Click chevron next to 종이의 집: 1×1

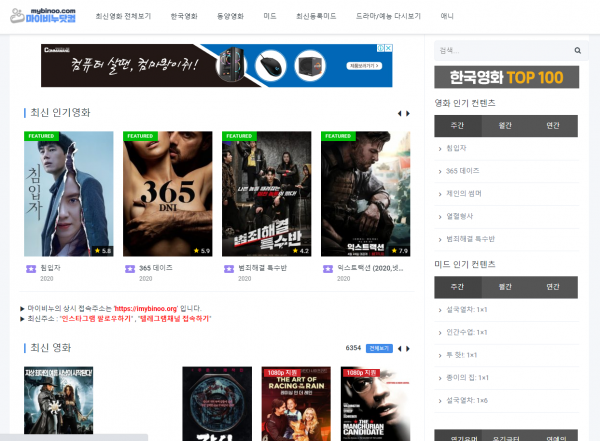440,378
